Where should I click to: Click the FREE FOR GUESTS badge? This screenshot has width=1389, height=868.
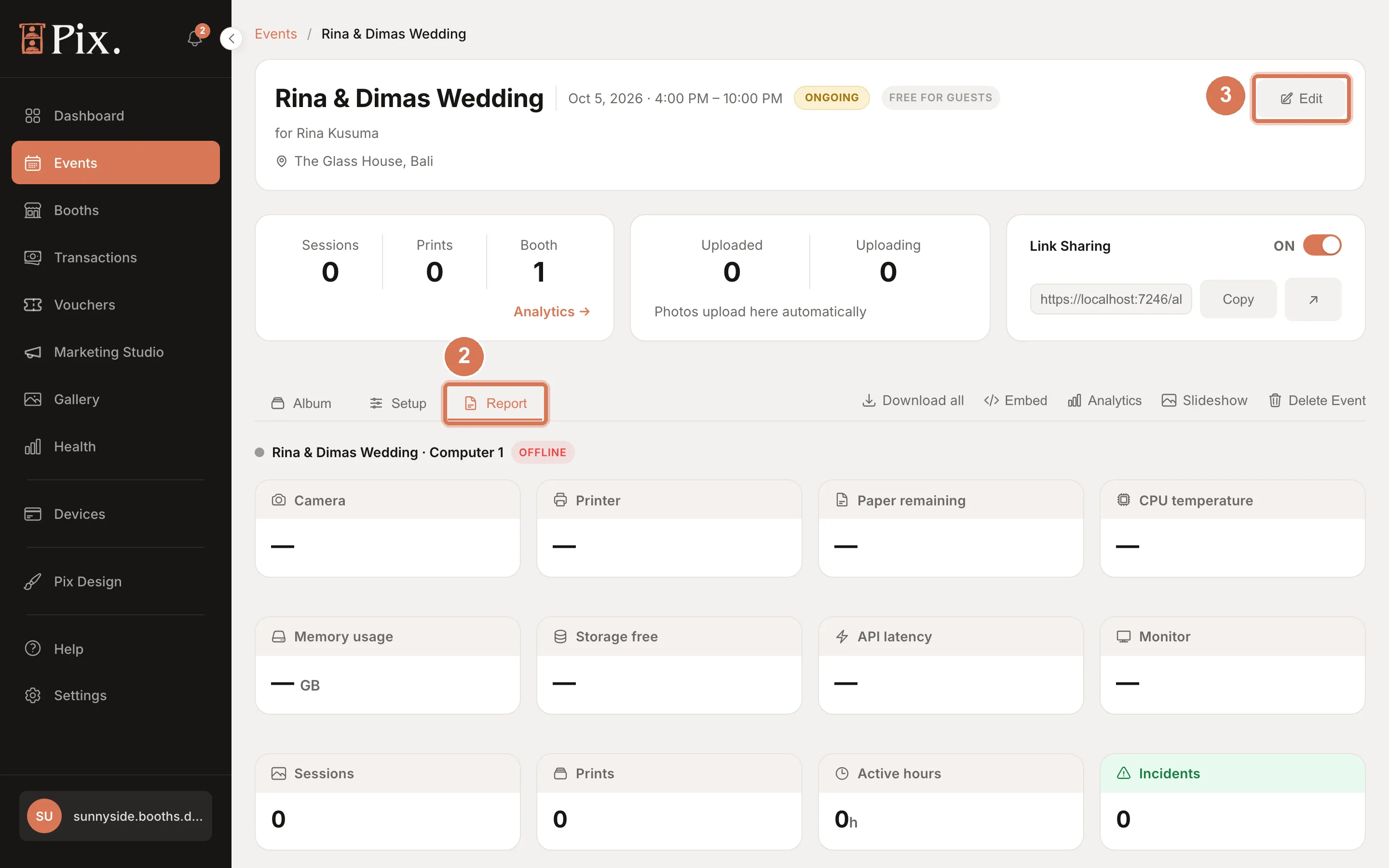pos(940,97)
